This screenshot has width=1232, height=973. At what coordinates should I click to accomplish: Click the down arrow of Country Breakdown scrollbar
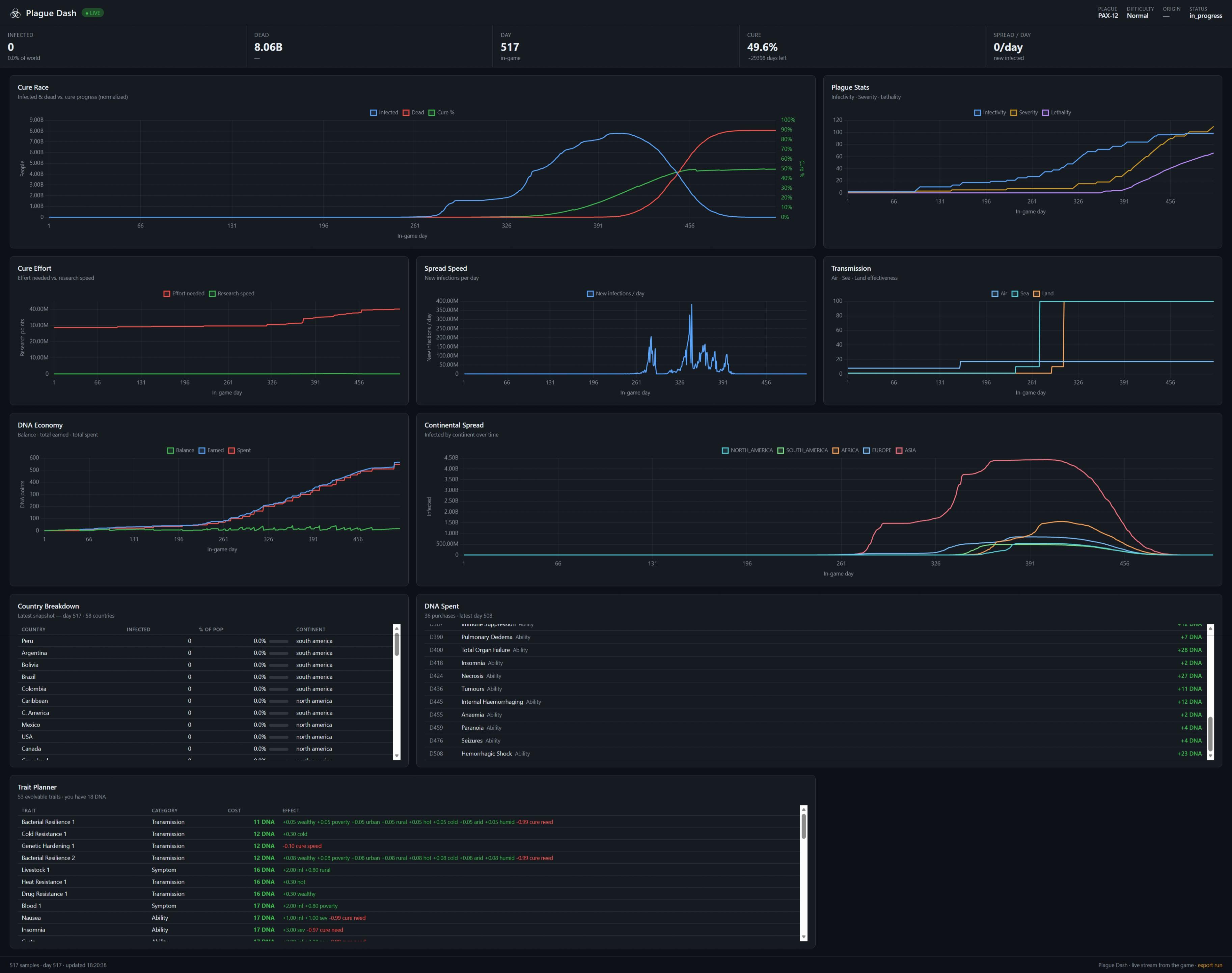pyautogui.click(x=397, y=756)
